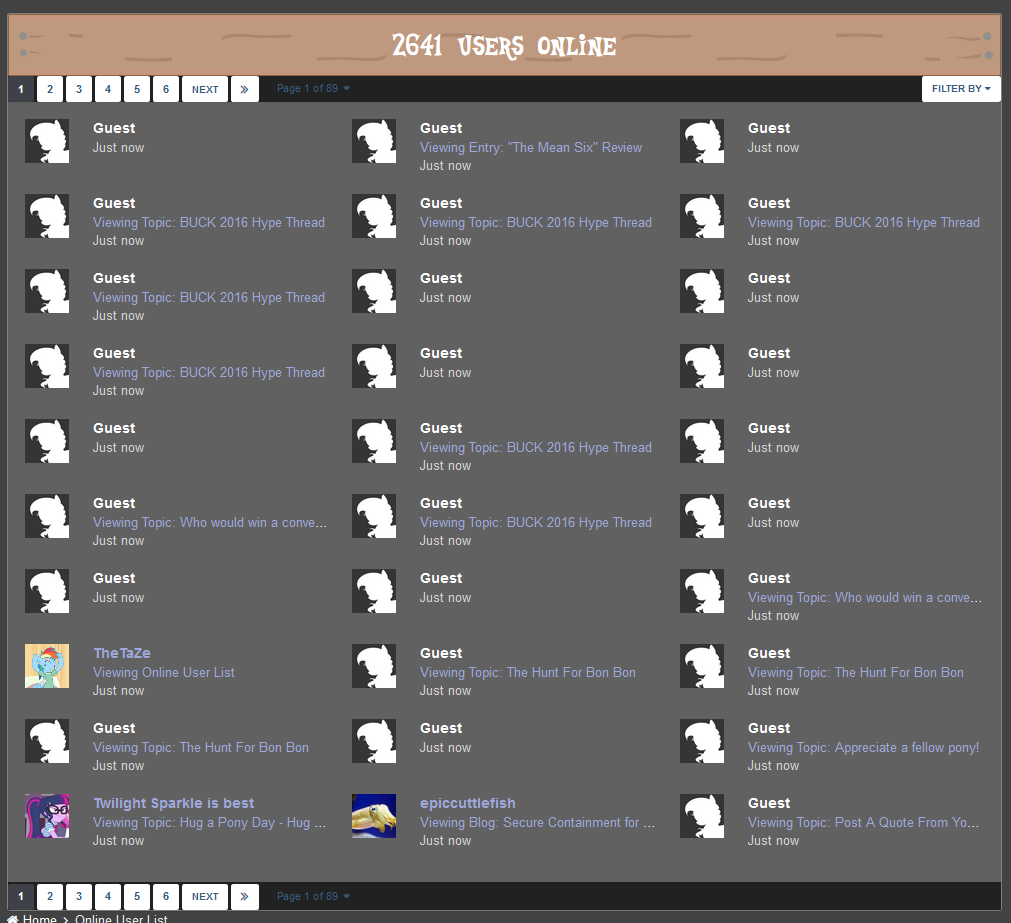Open Twilight Sparkle is best's avatar picture
The width and height of the screenshot is (1011, 923).
tap(47, 816)
